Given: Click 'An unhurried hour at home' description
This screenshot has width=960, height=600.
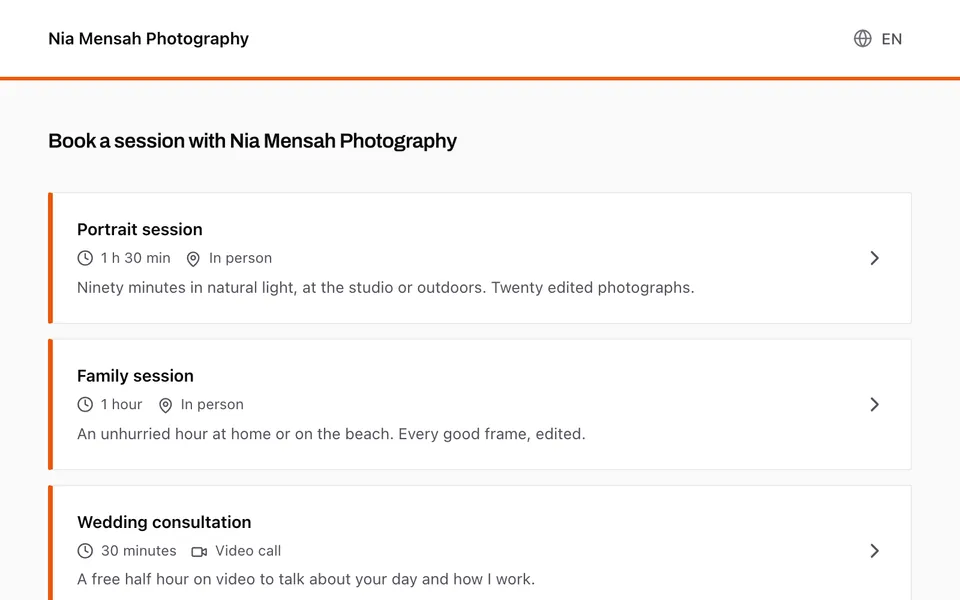Looking at the screenshot, I should [x=331, y=434].
